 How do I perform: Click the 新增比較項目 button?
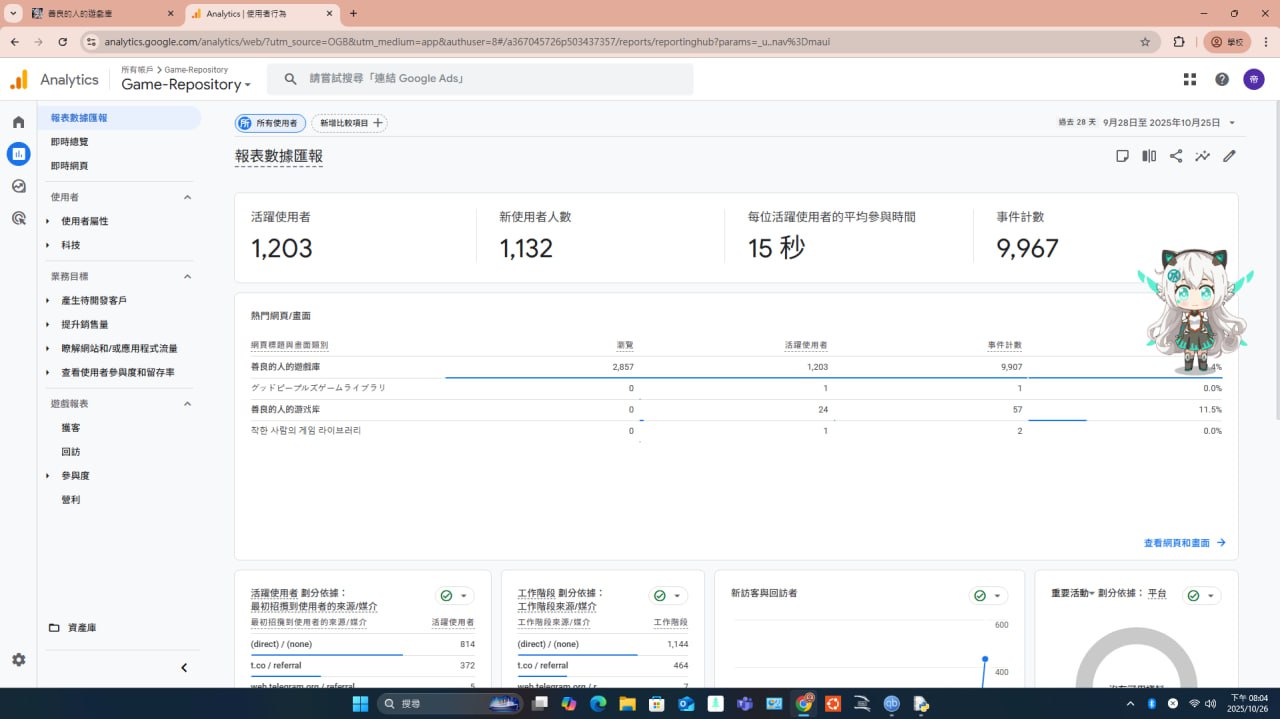(349, 123)
